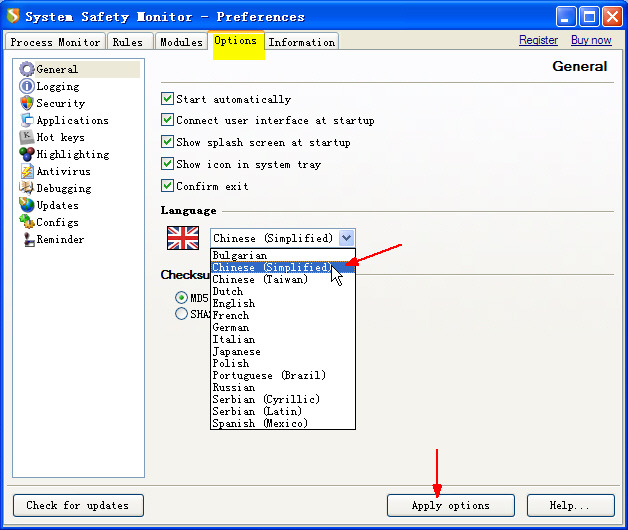This screenshot has width=628, height=530.
Task: Open Debugging settings label
Action: pos(64,188)
